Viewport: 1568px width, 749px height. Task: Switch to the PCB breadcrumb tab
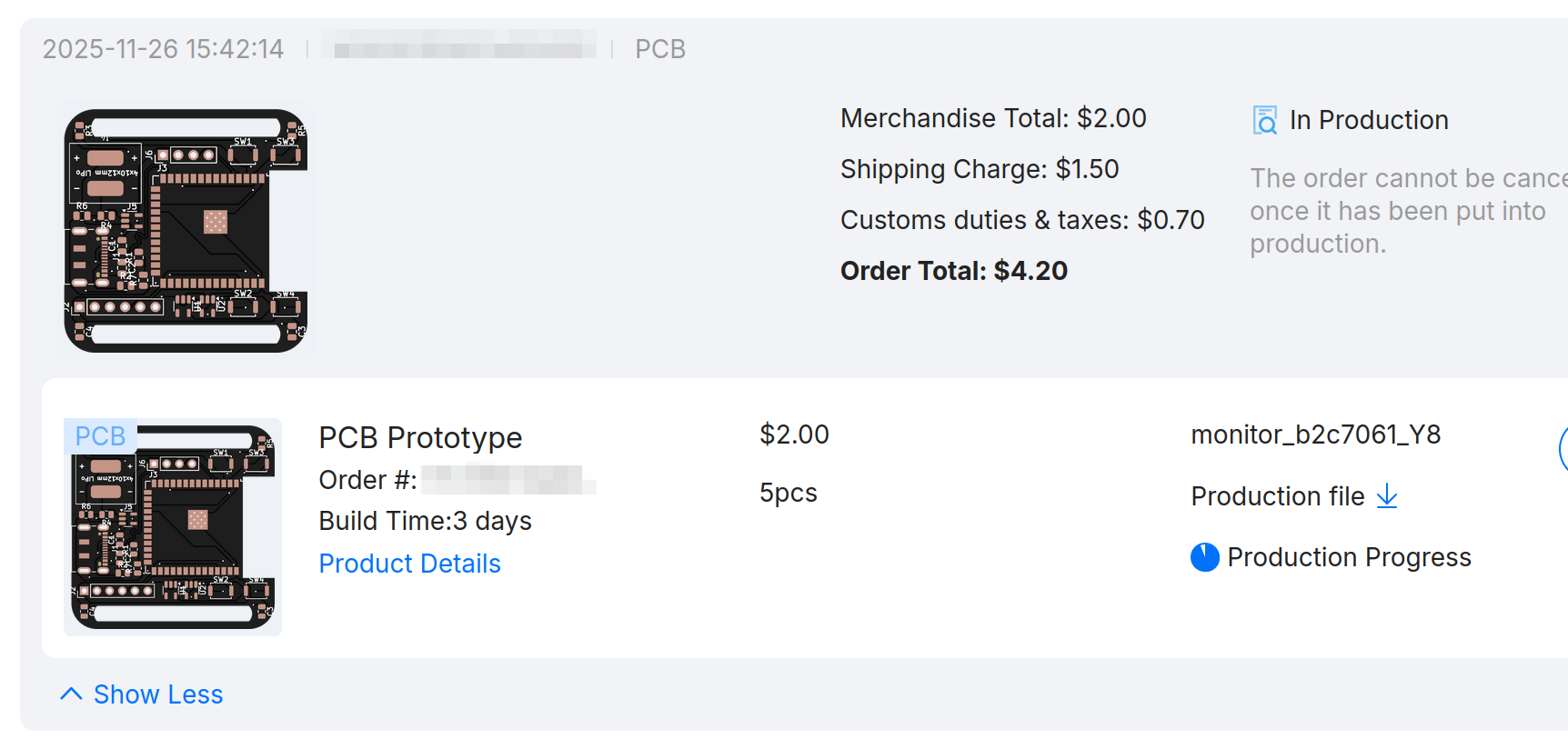pyautogui.click(x=659, y=48)
